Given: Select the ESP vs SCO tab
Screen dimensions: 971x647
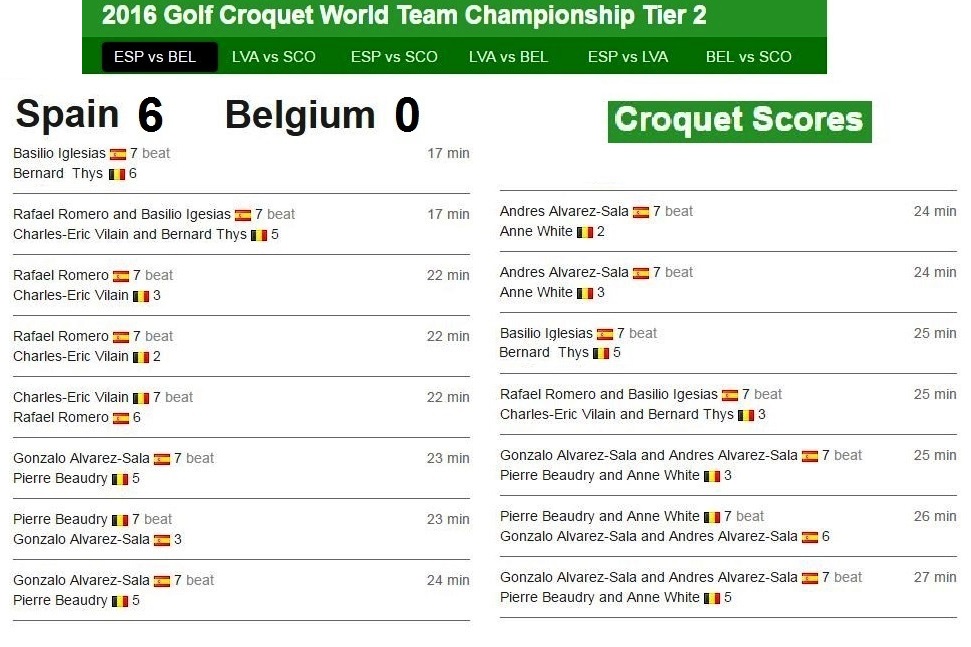Looking at the screenshot, I should click(394, 57).
